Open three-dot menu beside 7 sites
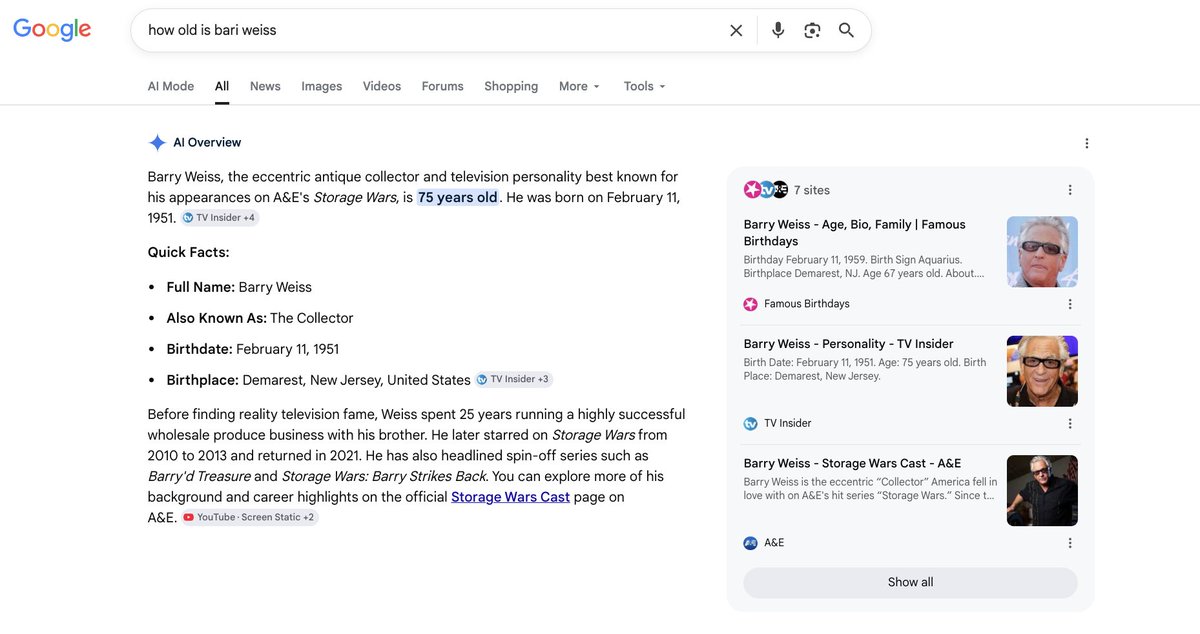Viewport: 1200px width, 634px height. (1070, 190)
